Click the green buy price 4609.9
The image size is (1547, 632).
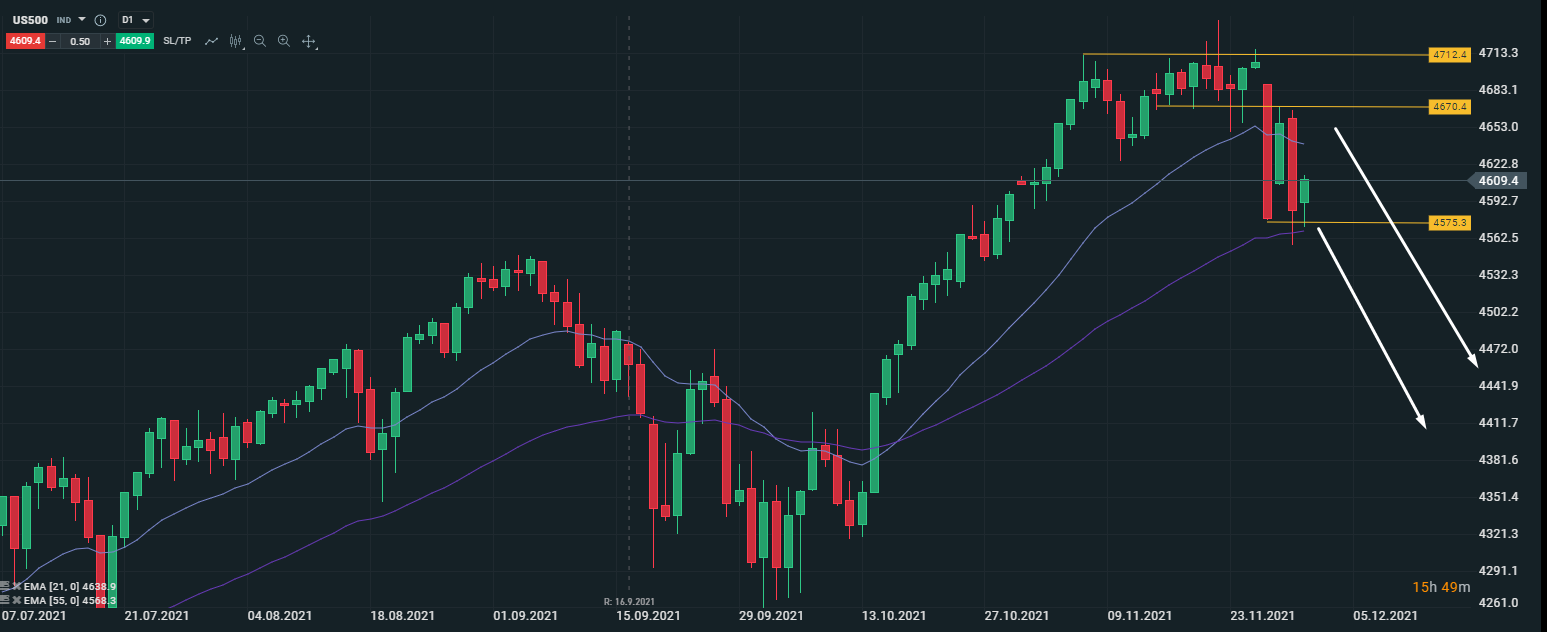[x=134, y=41]
